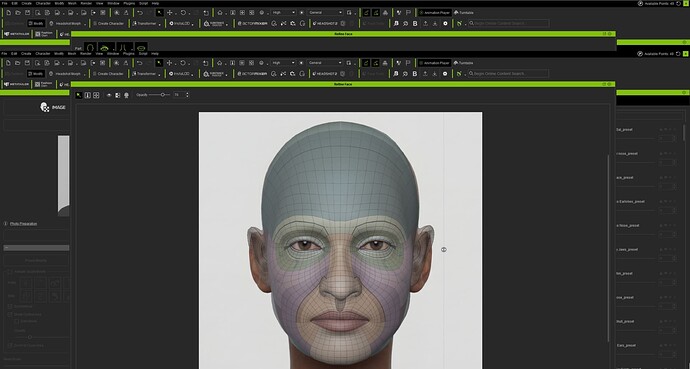The image size is (690, 369).
Task: Click Create Character button in back window
Action: (x=108, y=23)
